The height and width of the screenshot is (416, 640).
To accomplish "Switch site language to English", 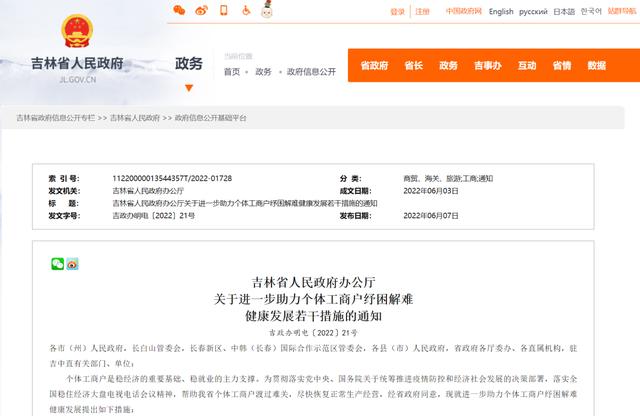I will (x=501, y=11).
